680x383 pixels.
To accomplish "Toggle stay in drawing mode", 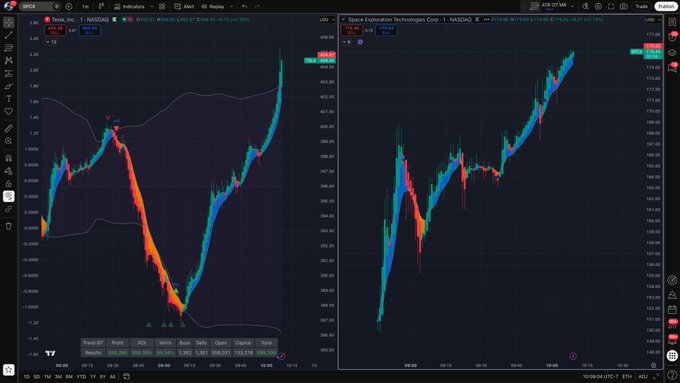I will (x=9, y=171).
